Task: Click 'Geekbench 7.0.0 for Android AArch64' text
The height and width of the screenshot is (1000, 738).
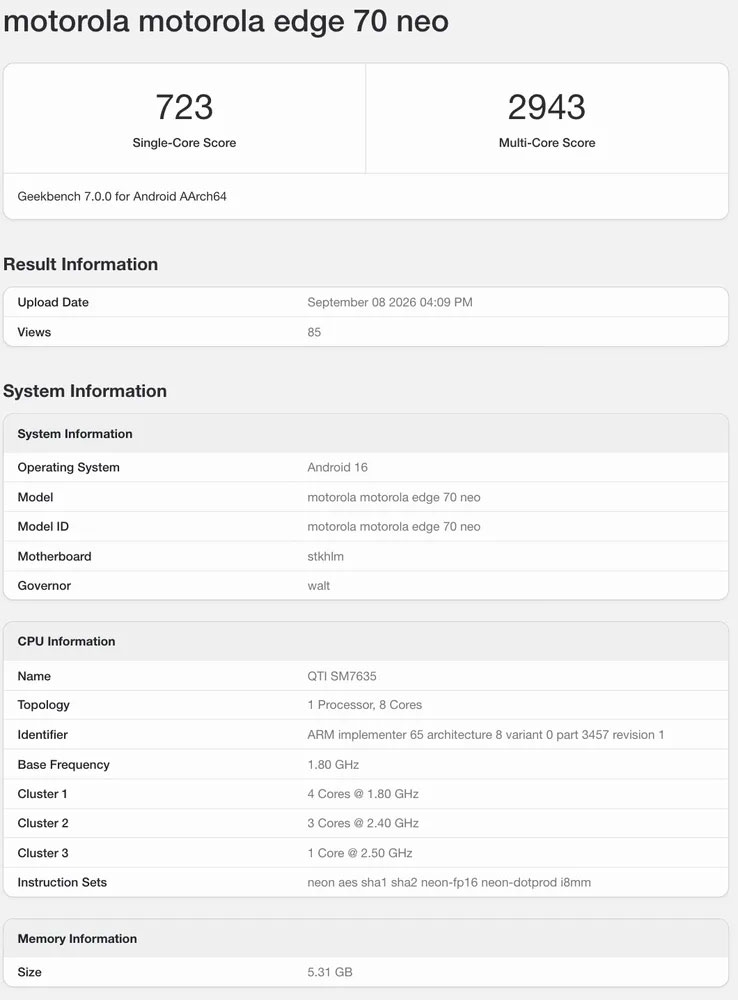Action: pos(122,196)
